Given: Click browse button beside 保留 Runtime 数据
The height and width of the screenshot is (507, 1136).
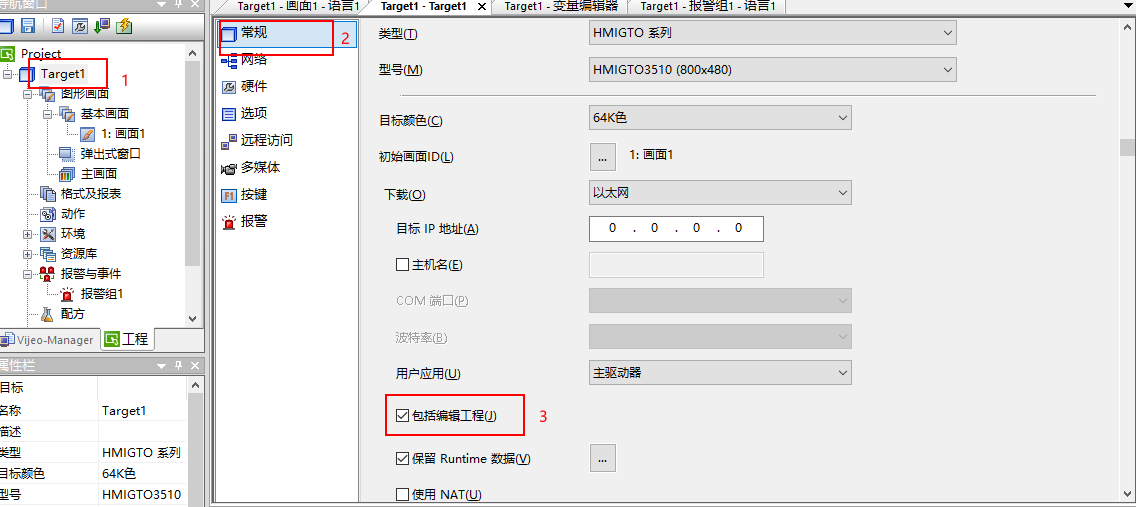Looking at the screenshot, I should click(602, 459).
